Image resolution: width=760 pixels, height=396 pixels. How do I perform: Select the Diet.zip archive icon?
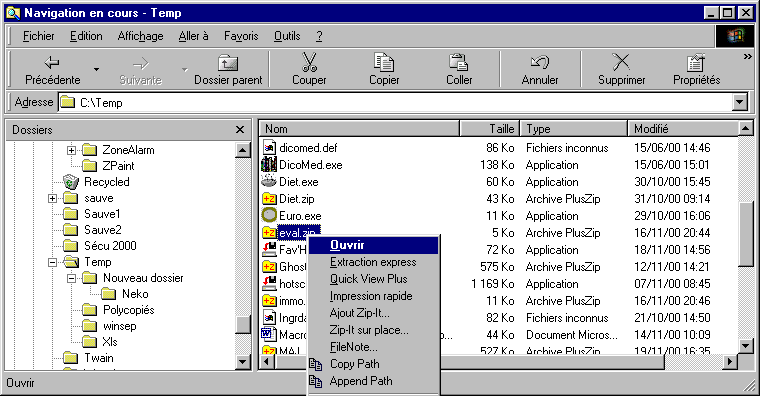tap(269, 199)
